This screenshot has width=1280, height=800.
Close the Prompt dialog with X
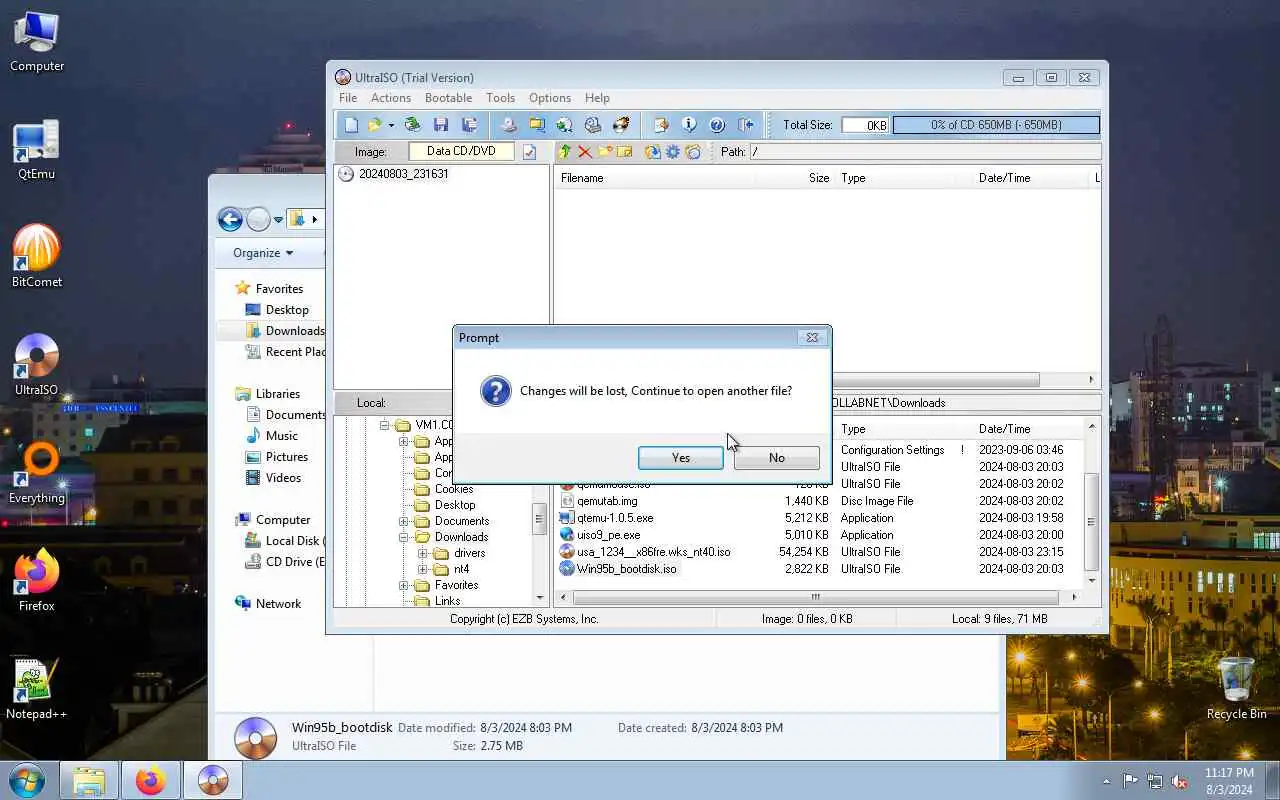coord(812,338)
